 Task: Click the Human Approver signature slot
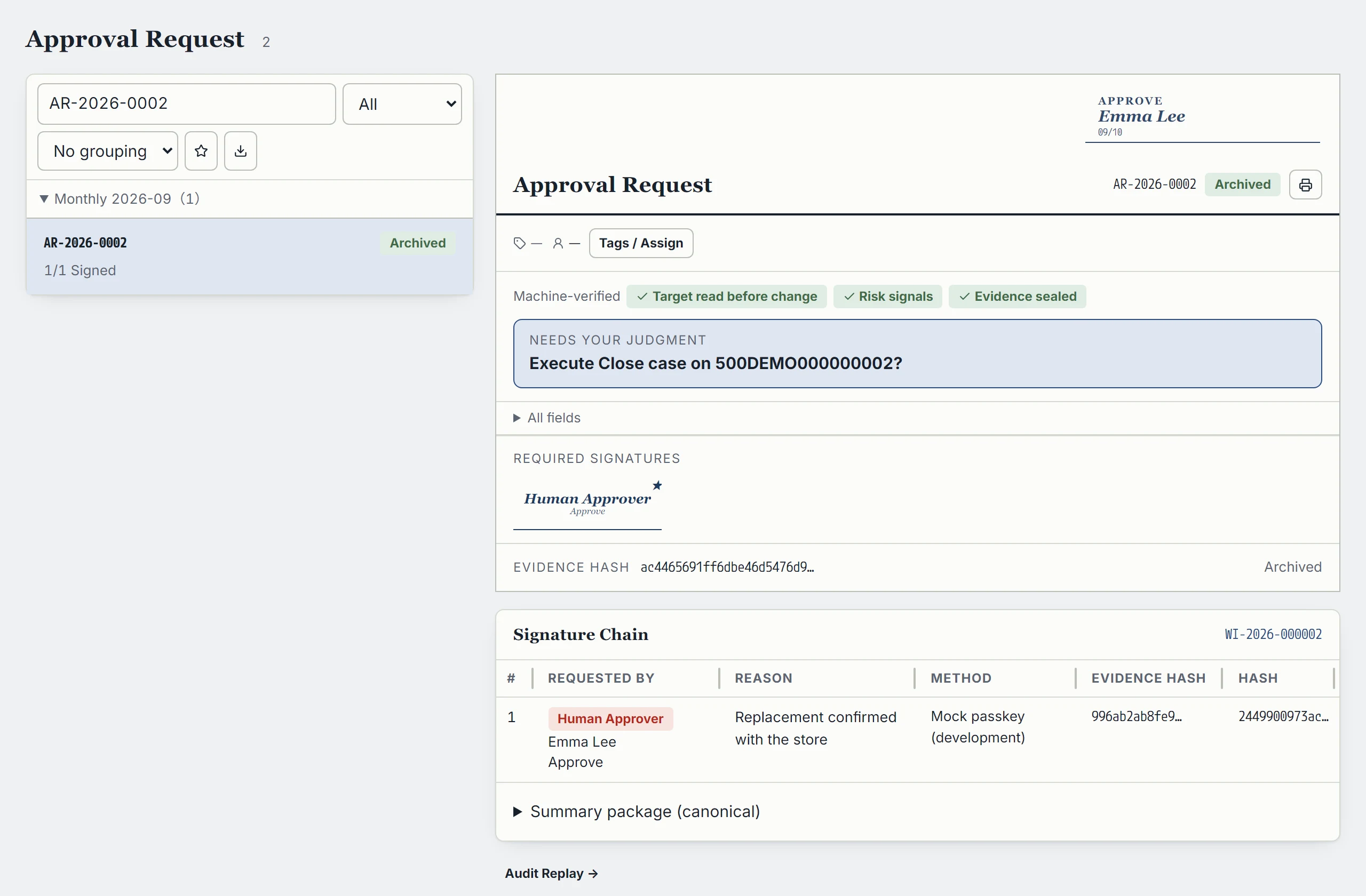[587, 503]
